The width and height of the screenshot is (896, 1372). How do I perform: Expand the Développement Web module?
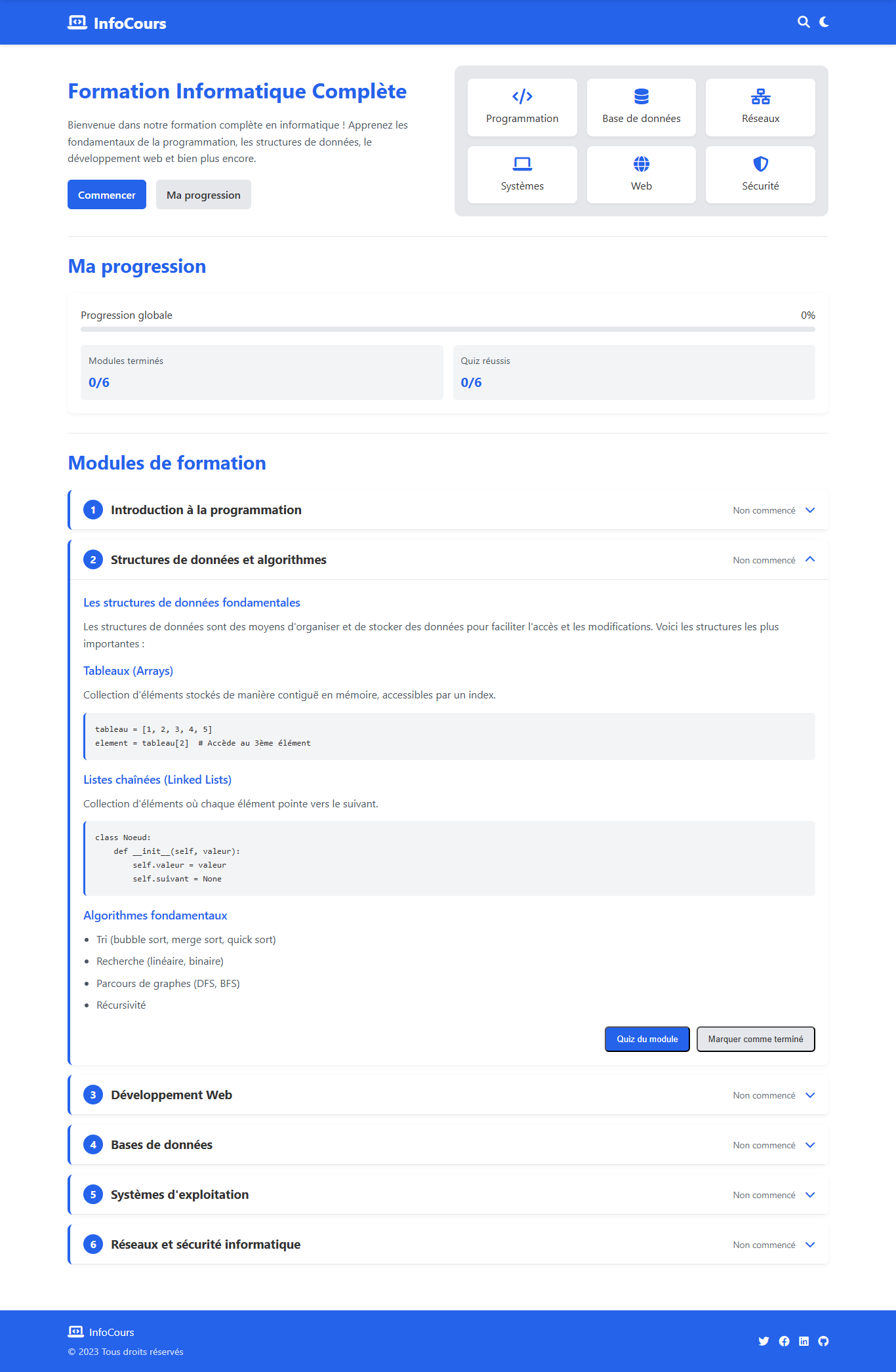pos(810,1095)
